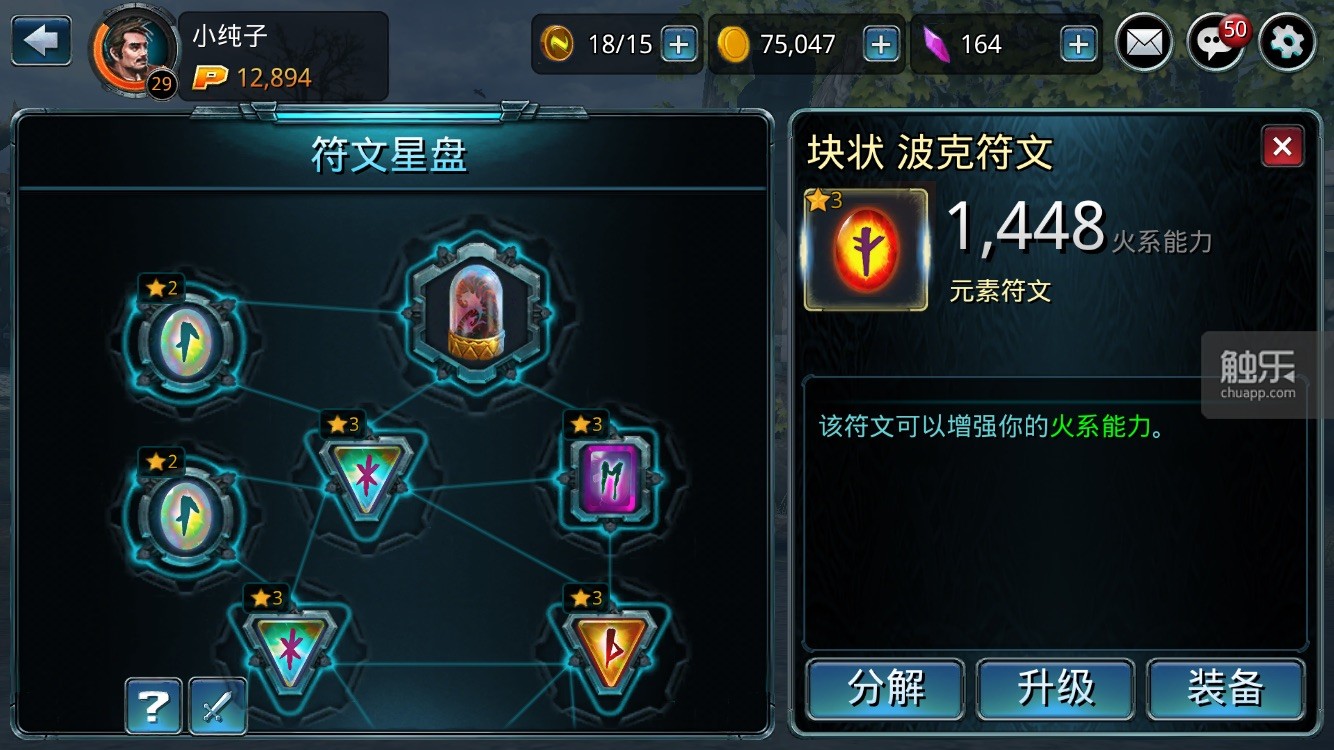Viewport: 1334px width, 750px height.
Task: Tap the back arrow button
Action: coord(41,41)
